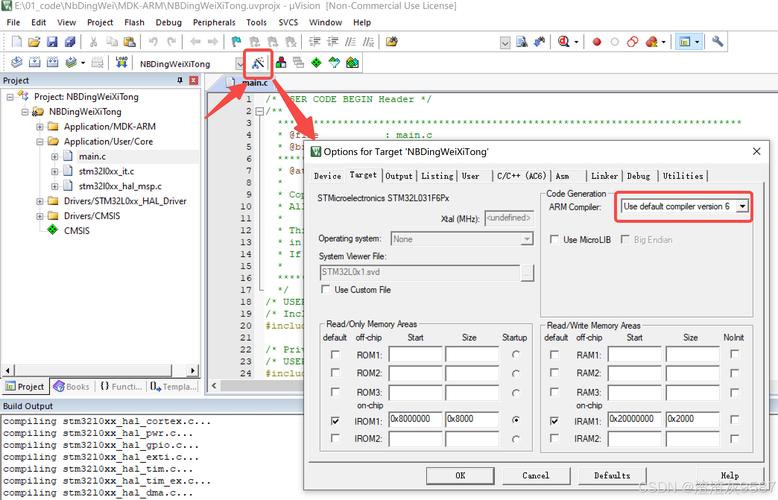Screen dimensions: 778x500
Task: Enable the Use Custom File checkbox
Action: click(x=326, y=289)
